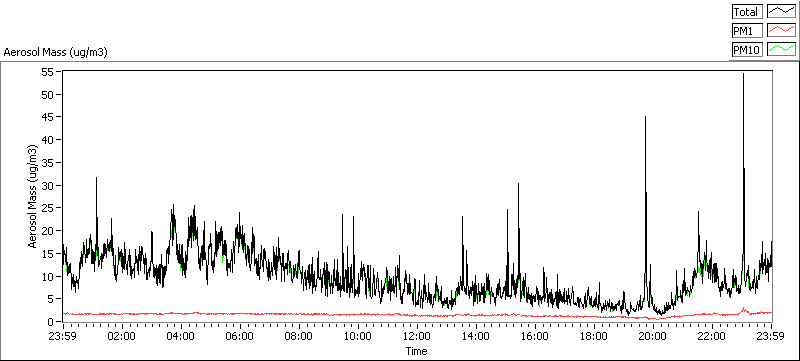The image size is (800, 361).
Task: Select the starting 23:59 time label
Action: 63,336
